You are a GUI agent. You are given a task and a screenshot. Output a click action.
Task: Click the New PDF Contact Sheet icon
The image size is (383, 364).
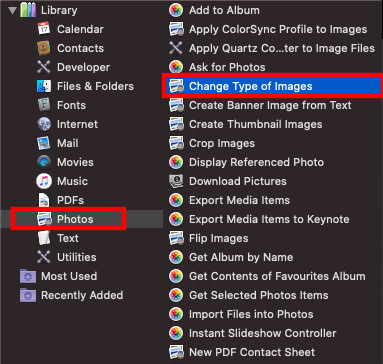176,352
